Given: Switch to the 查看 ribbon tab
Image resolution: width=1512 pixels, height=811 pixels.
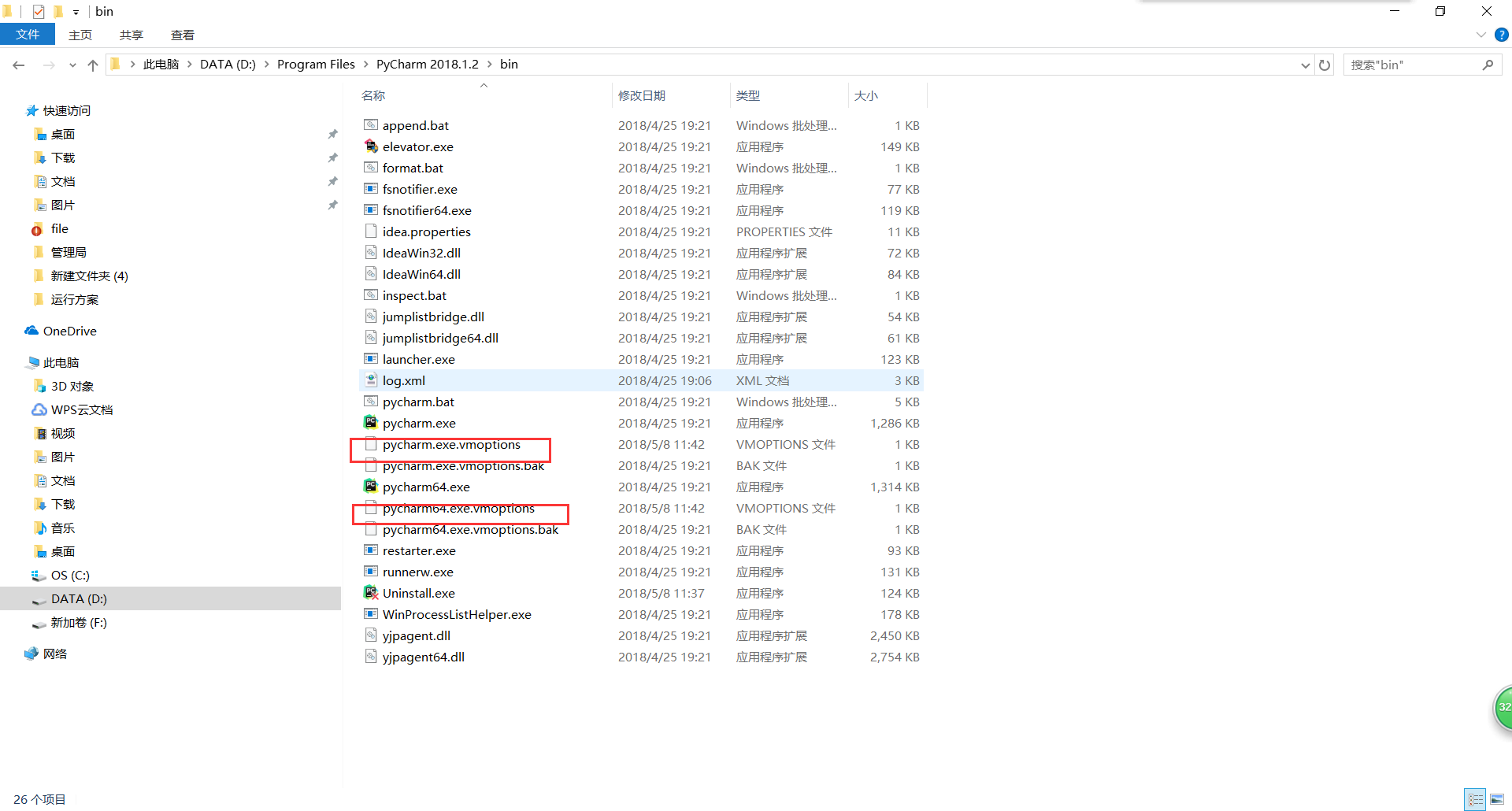Looking at the screenshot, I should 183,35.
